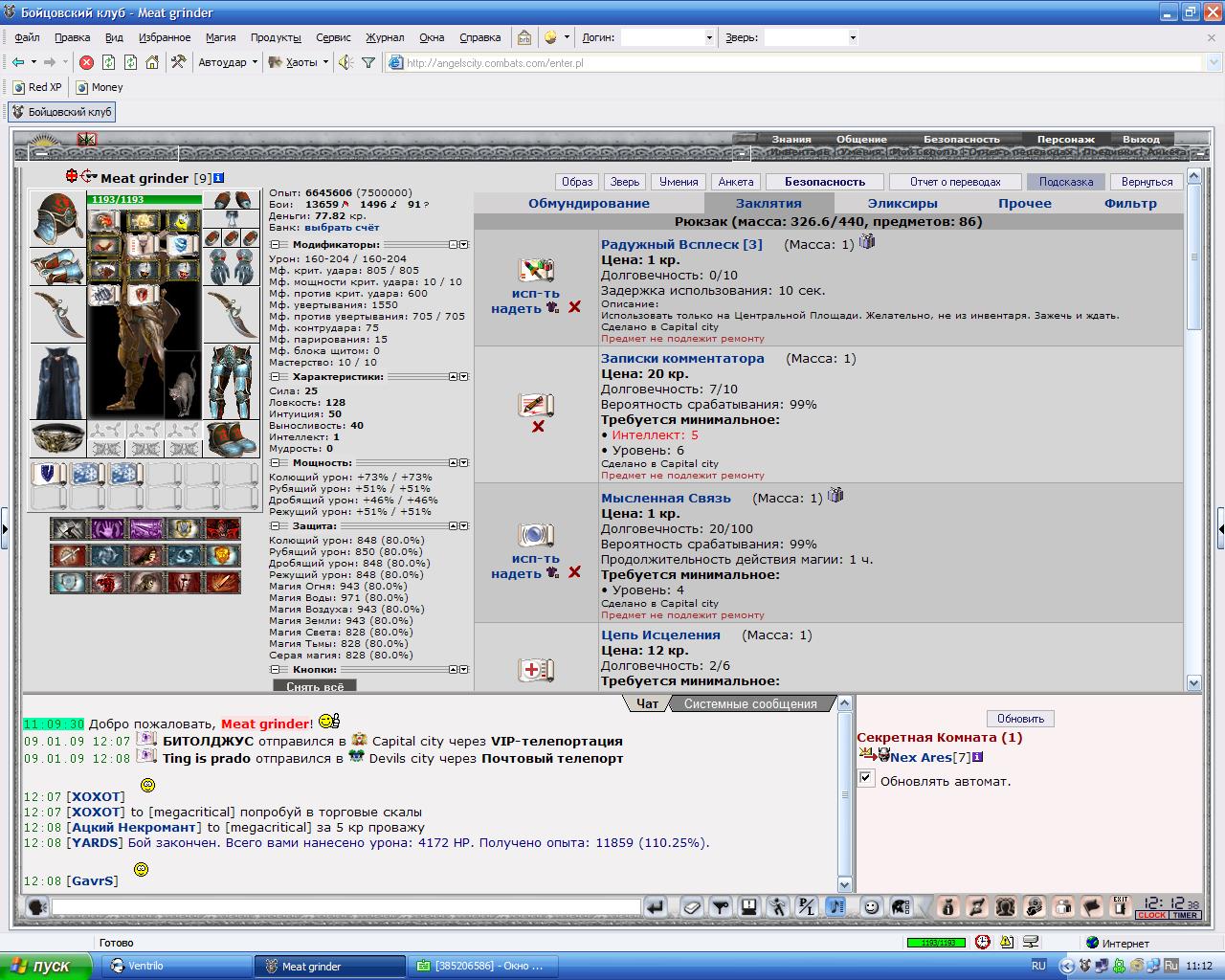Collapse the Кнопки section minus toggle
Image resolution: width=1225 pixels, height=980 pixels.
coord(275,670)
